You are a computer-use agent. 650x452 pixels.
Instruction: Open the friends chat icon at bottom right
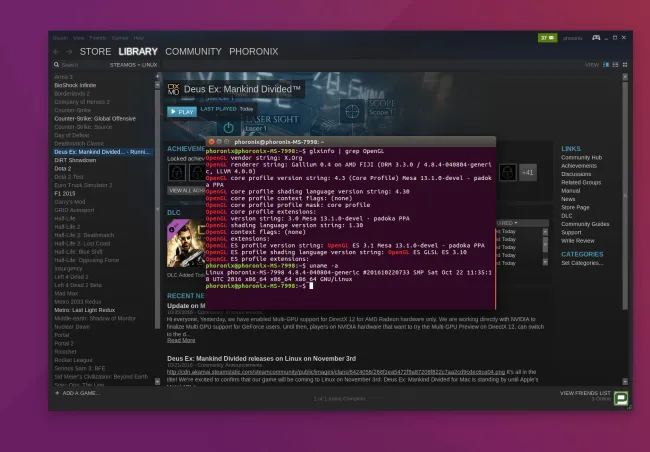[x=621, y=399]
